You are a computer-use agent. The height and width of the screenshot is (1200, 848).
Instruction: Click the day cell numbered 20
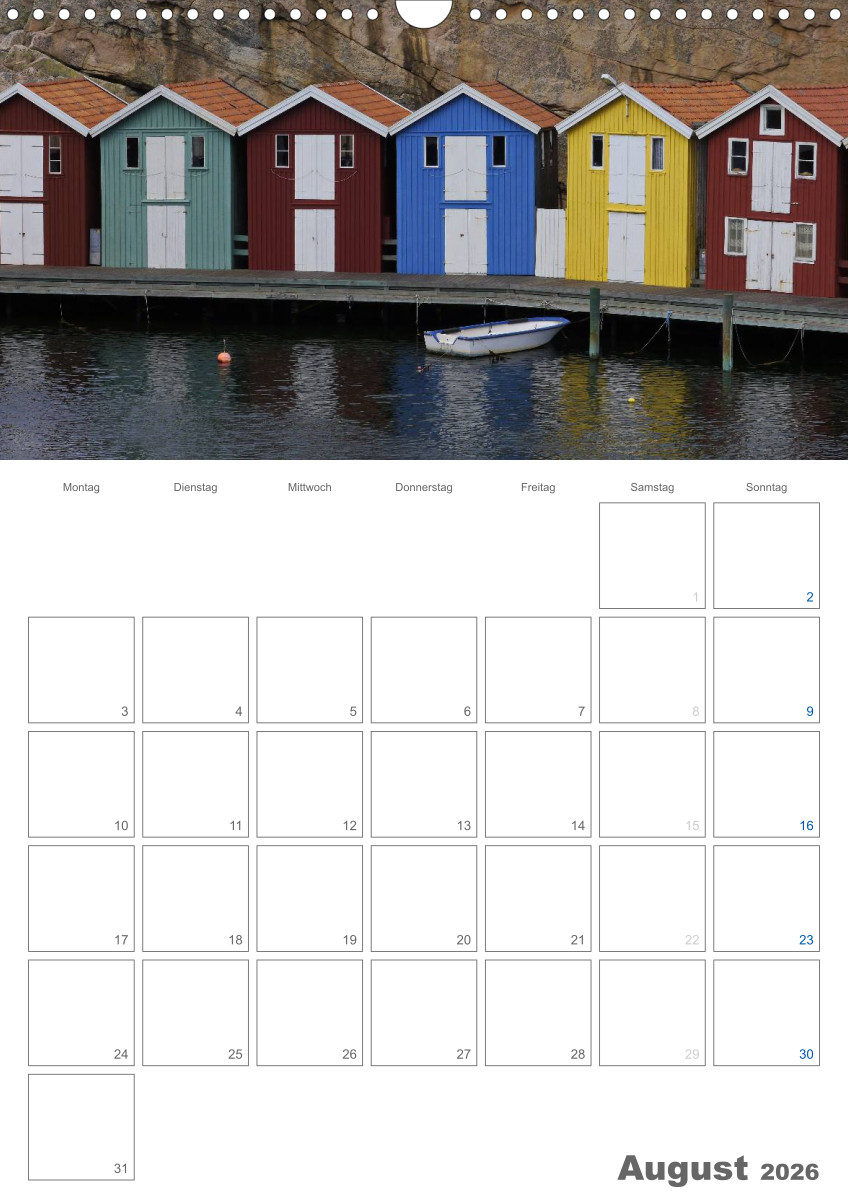(424, 898)
